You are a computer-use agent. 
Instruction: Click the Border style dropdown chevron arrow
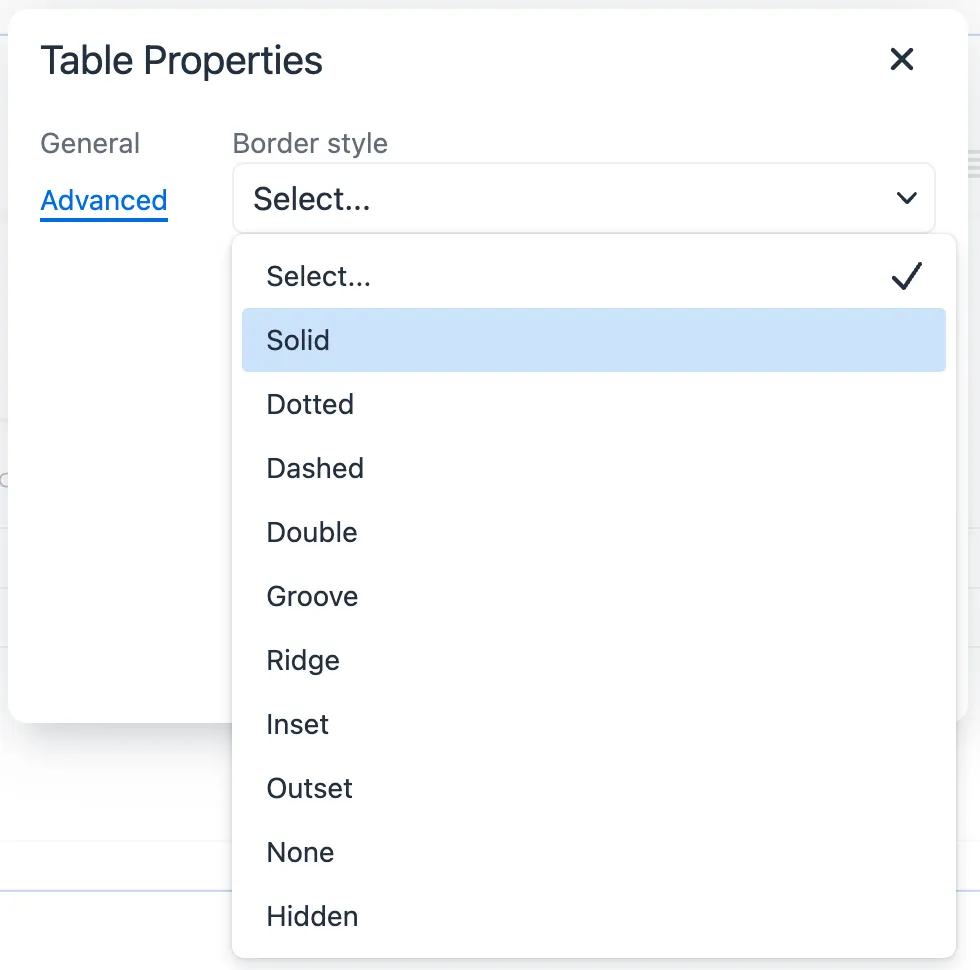[x=907, y=199]
